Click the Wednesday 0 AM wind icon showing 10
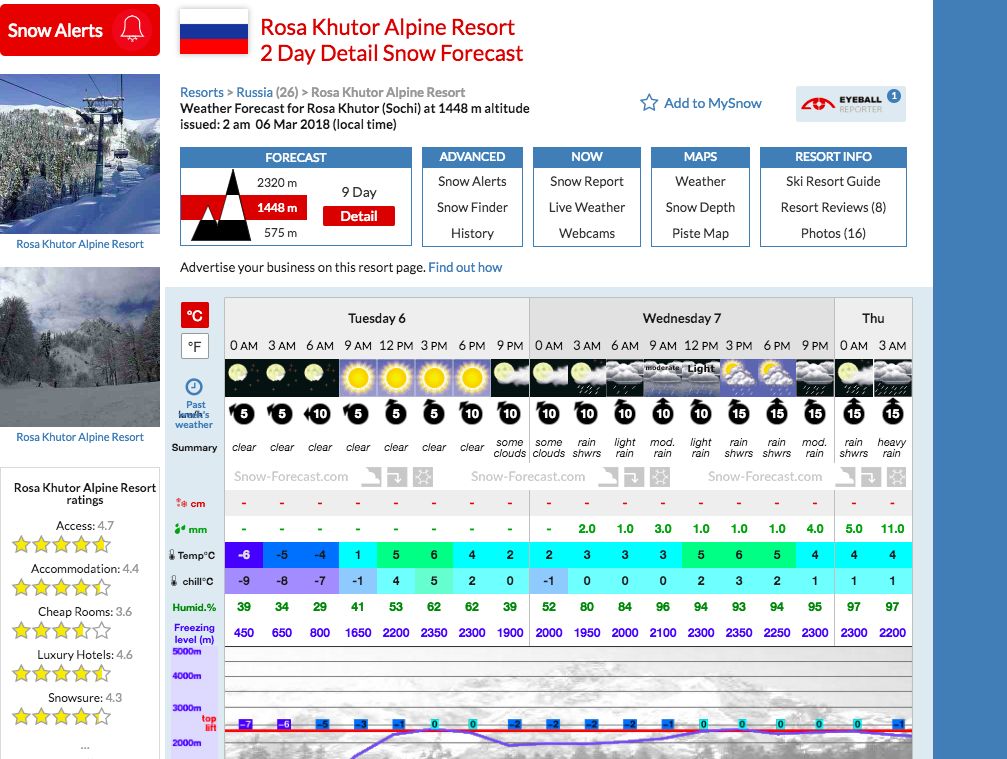1007x759 pixels. (548, 413)
